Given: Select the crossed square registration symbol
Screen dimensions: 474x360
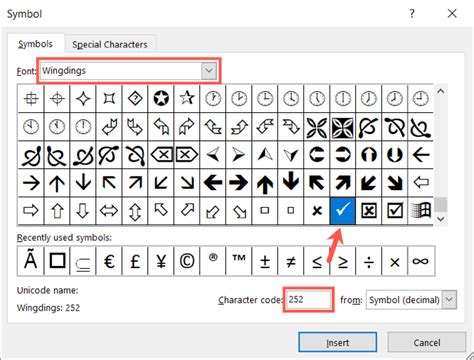Looking at the screenshot, I should click(31, 98).
